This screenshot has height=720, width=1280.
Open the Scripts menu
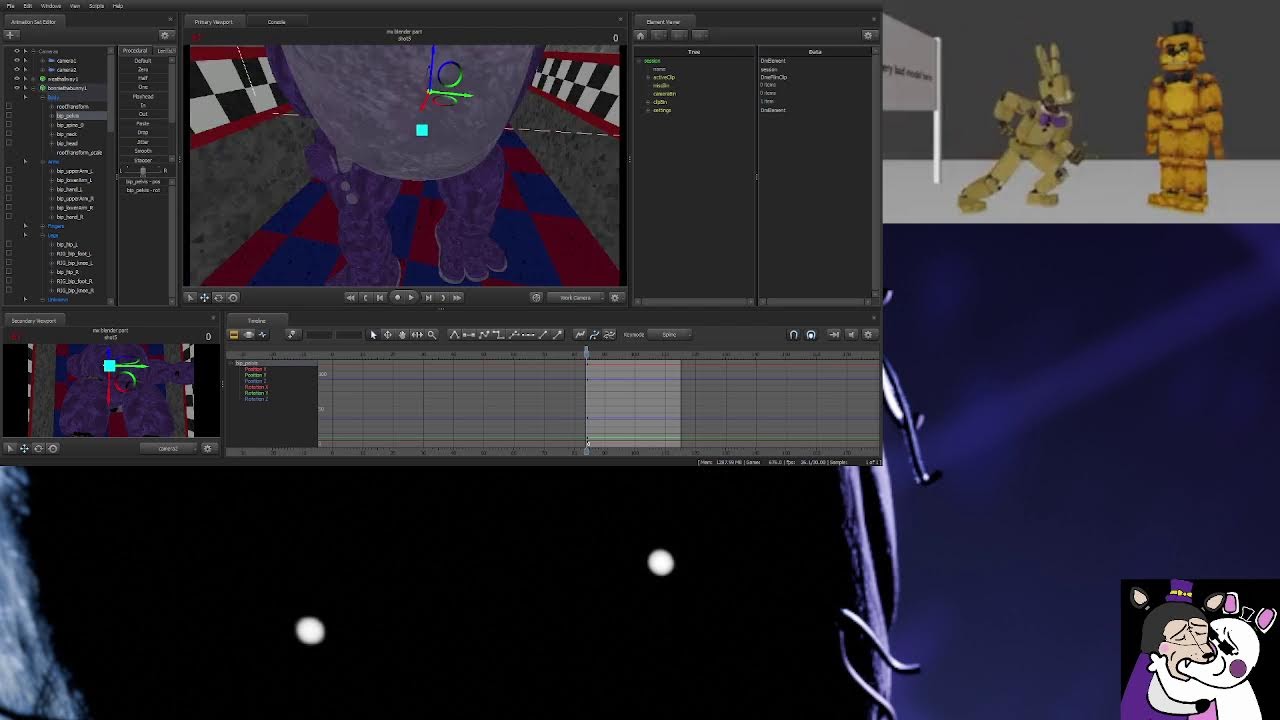pyautogui.click(x=97, y=6)
